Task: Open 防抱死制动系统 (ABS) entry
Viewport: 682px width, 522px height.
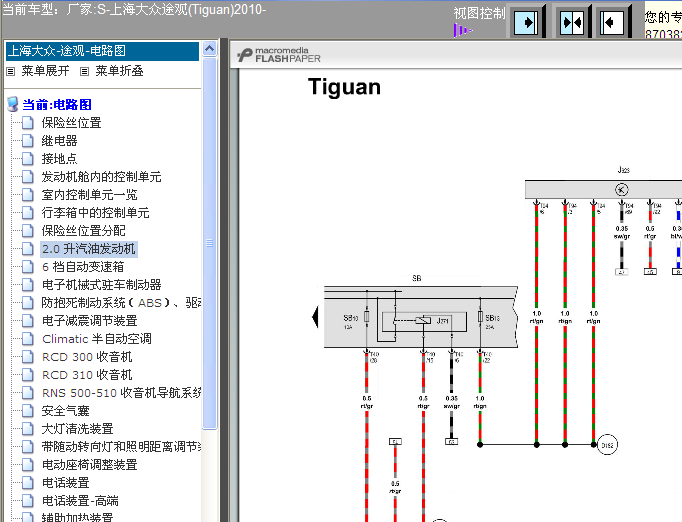Action: pyautogui.click(x=121, y=303)
